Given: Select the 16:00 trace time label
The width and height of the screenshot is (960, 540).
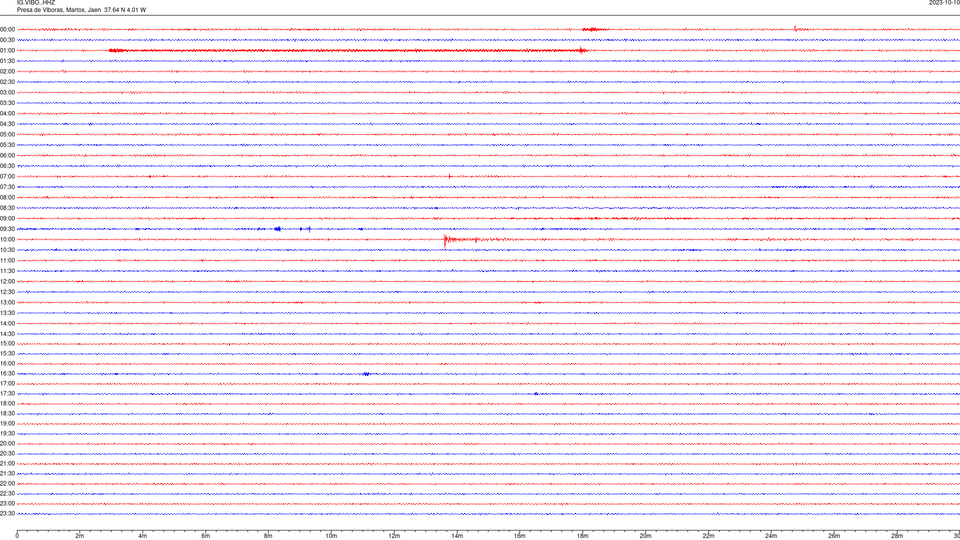Looking at the screenshot, I should tap(7, 364).
